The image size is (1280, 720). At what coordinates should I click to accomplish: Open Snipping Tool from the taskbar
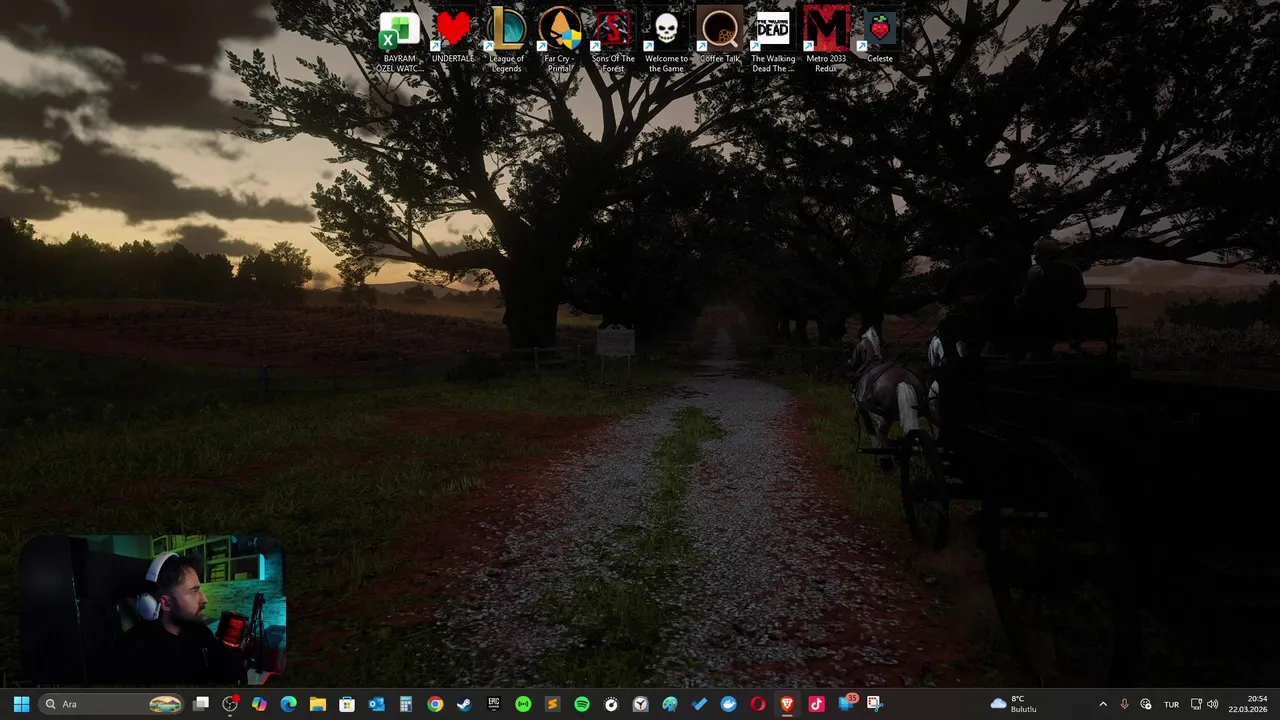click(874, 704)
